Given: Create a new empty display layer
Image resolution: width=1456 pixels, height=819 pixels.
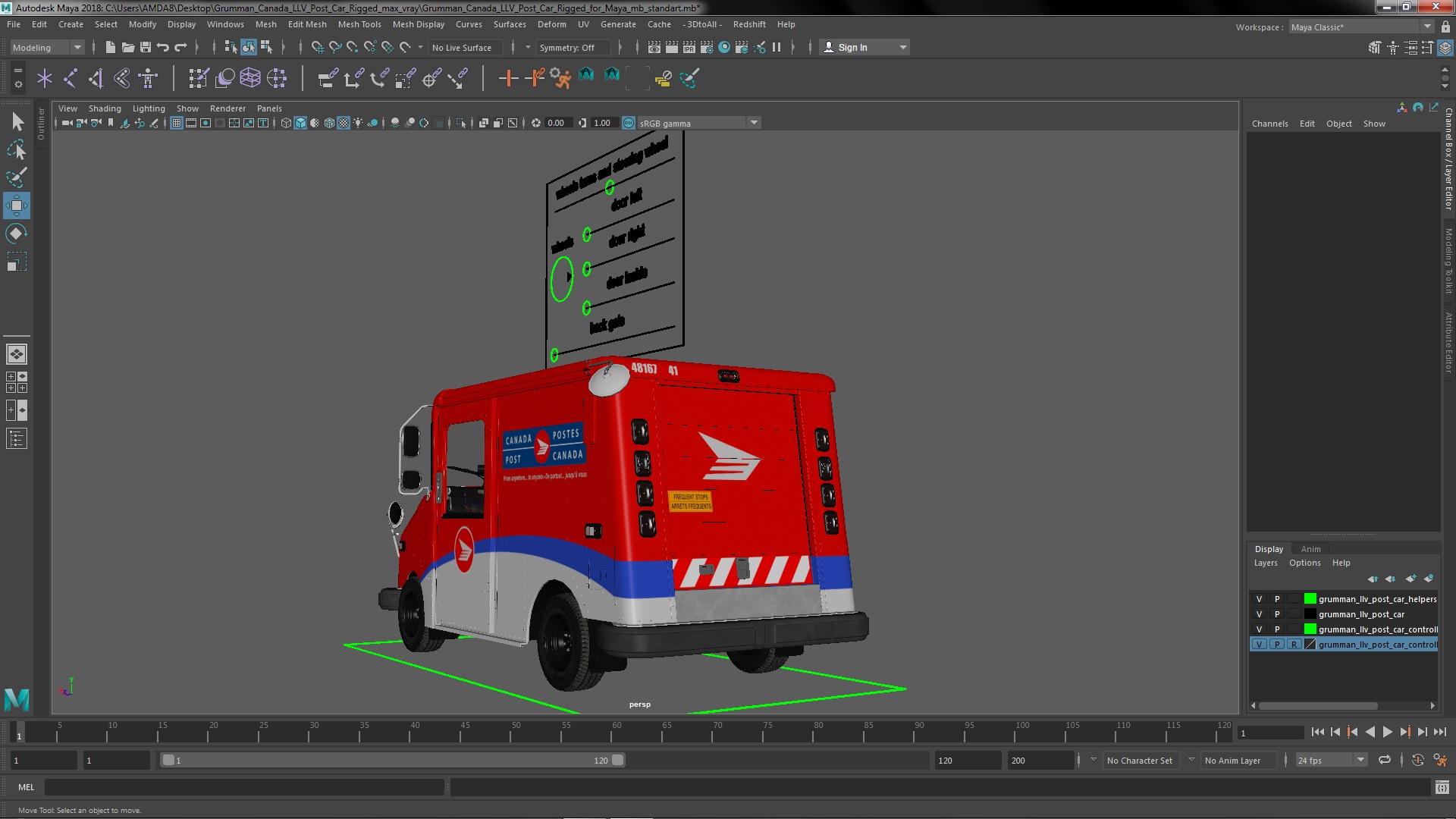Looking at the screenshot, I should pyautogui.click(x=1410, y=579).
